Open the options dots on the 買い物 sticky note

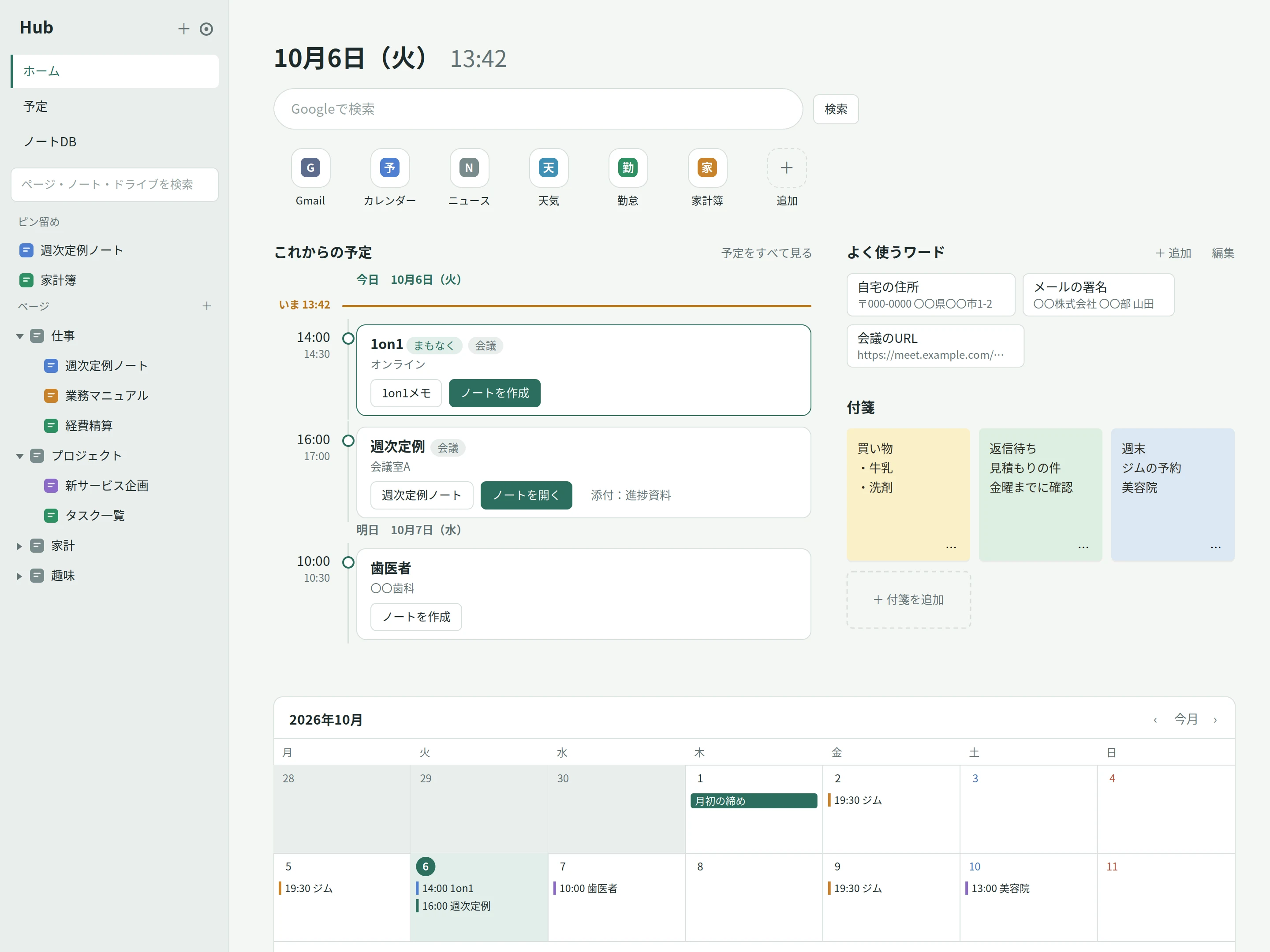coord(951,547)
